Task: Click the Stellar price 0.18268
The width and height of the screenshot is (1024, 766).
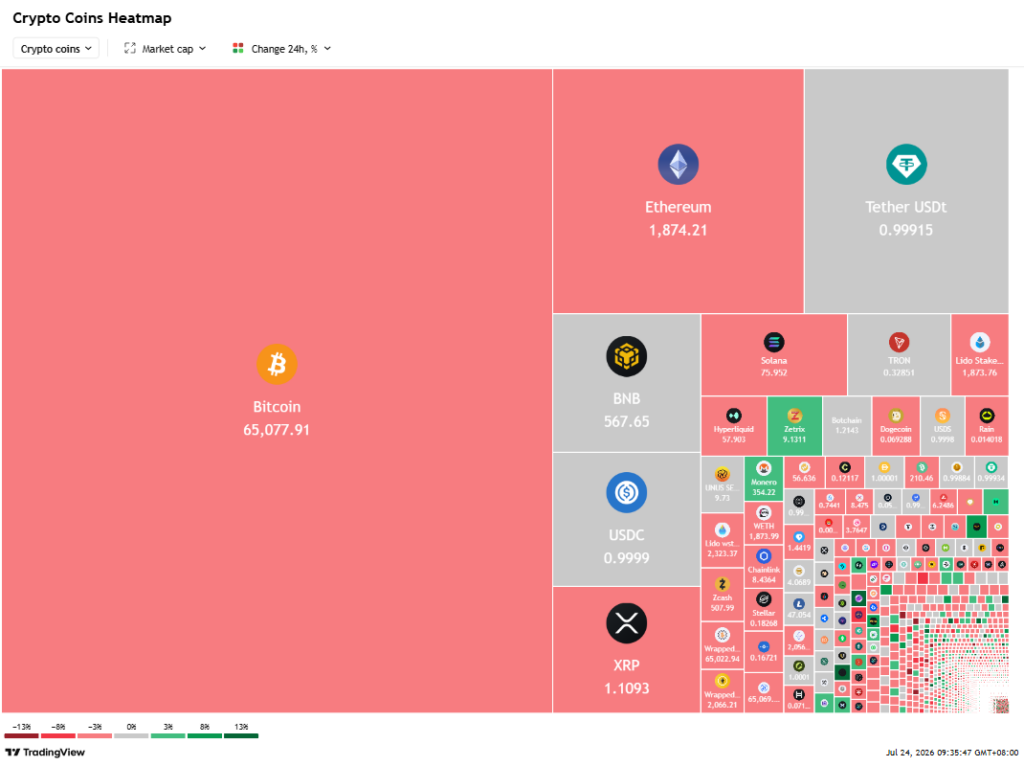Action: [x=763, y=624]
